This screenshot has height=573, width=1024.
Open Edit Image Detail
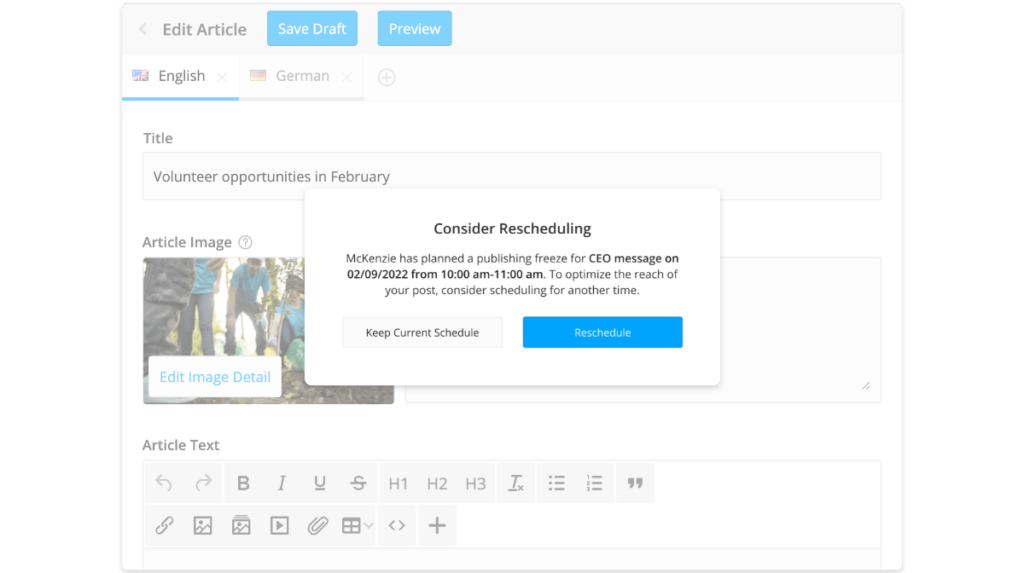click(x=215, y=376)
